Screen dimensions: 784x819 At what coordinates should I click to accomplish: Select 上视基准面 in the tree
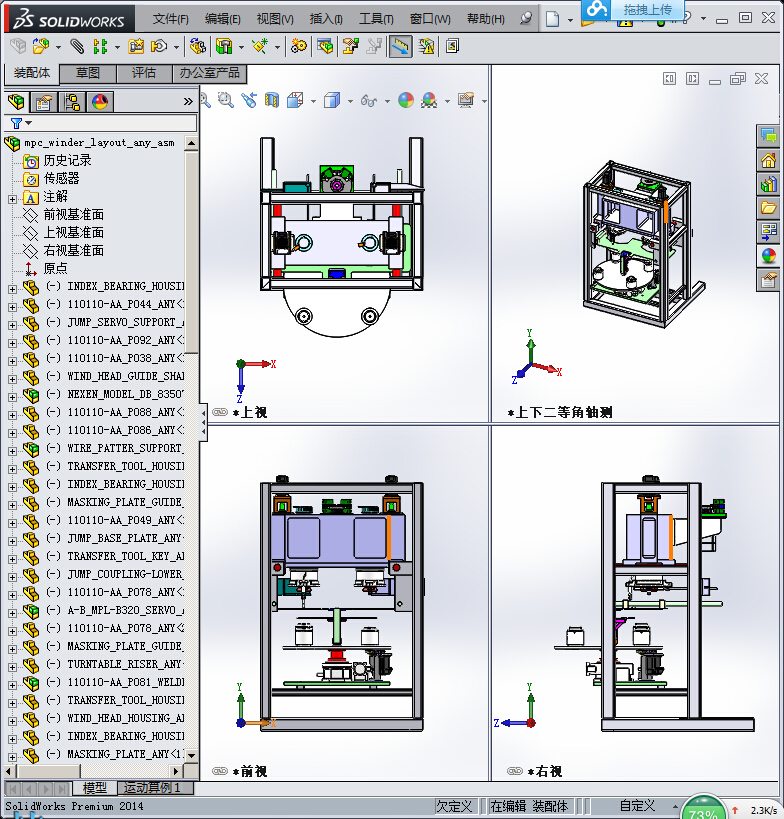tap(74, 232)
